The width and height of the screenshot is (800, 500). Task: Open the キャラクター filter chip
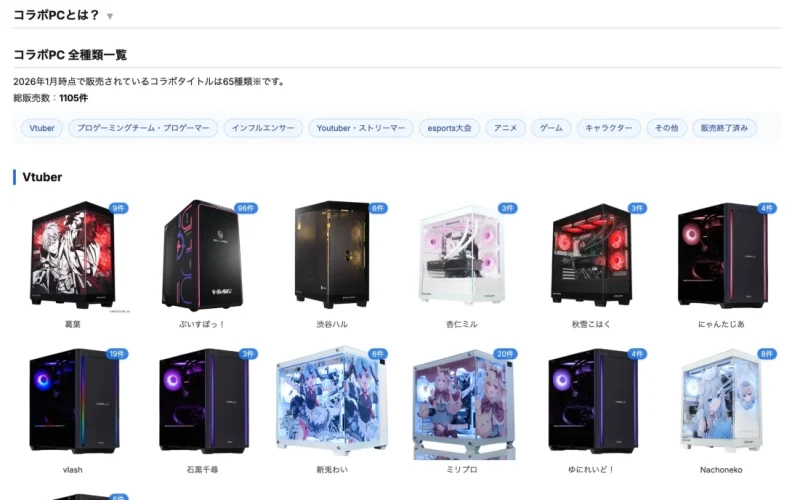click(x=609, y=128)
